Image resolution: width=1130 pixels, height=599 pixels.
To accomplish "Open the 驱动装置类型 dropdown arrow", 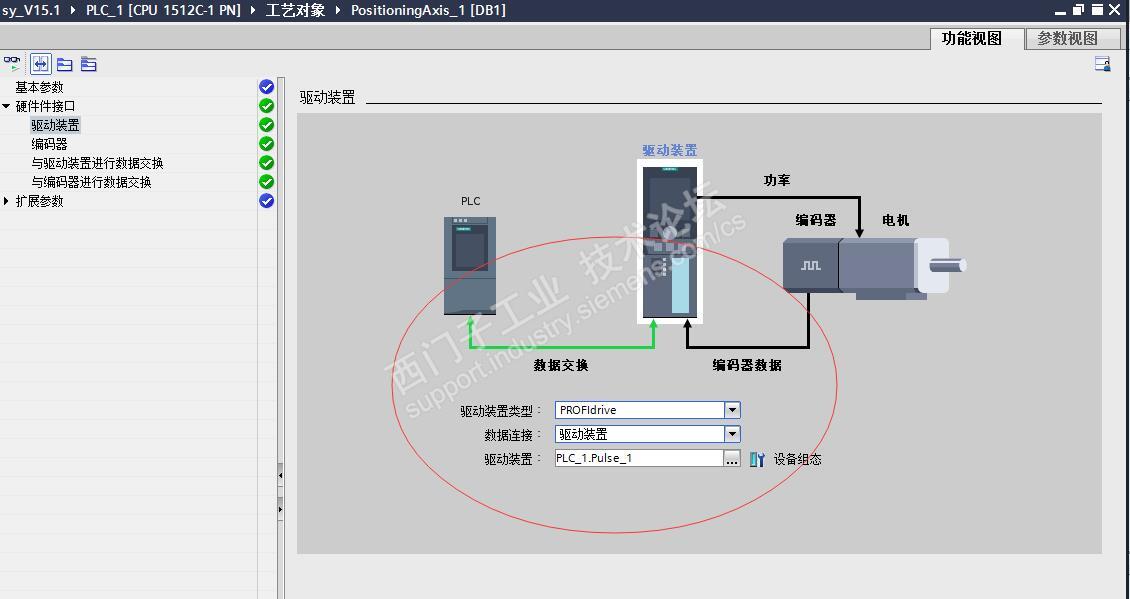I will click(732, 410).
